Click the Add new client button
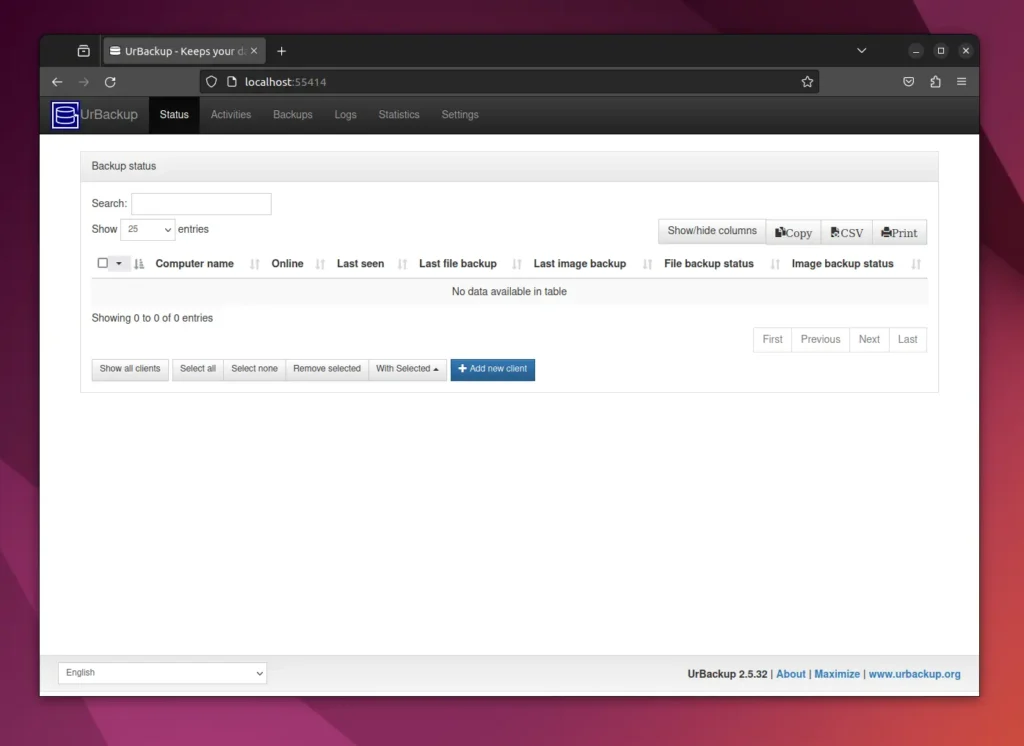The height and width of the screenshot is (746, 1024). pyautogui.click(x=492, y=369)
